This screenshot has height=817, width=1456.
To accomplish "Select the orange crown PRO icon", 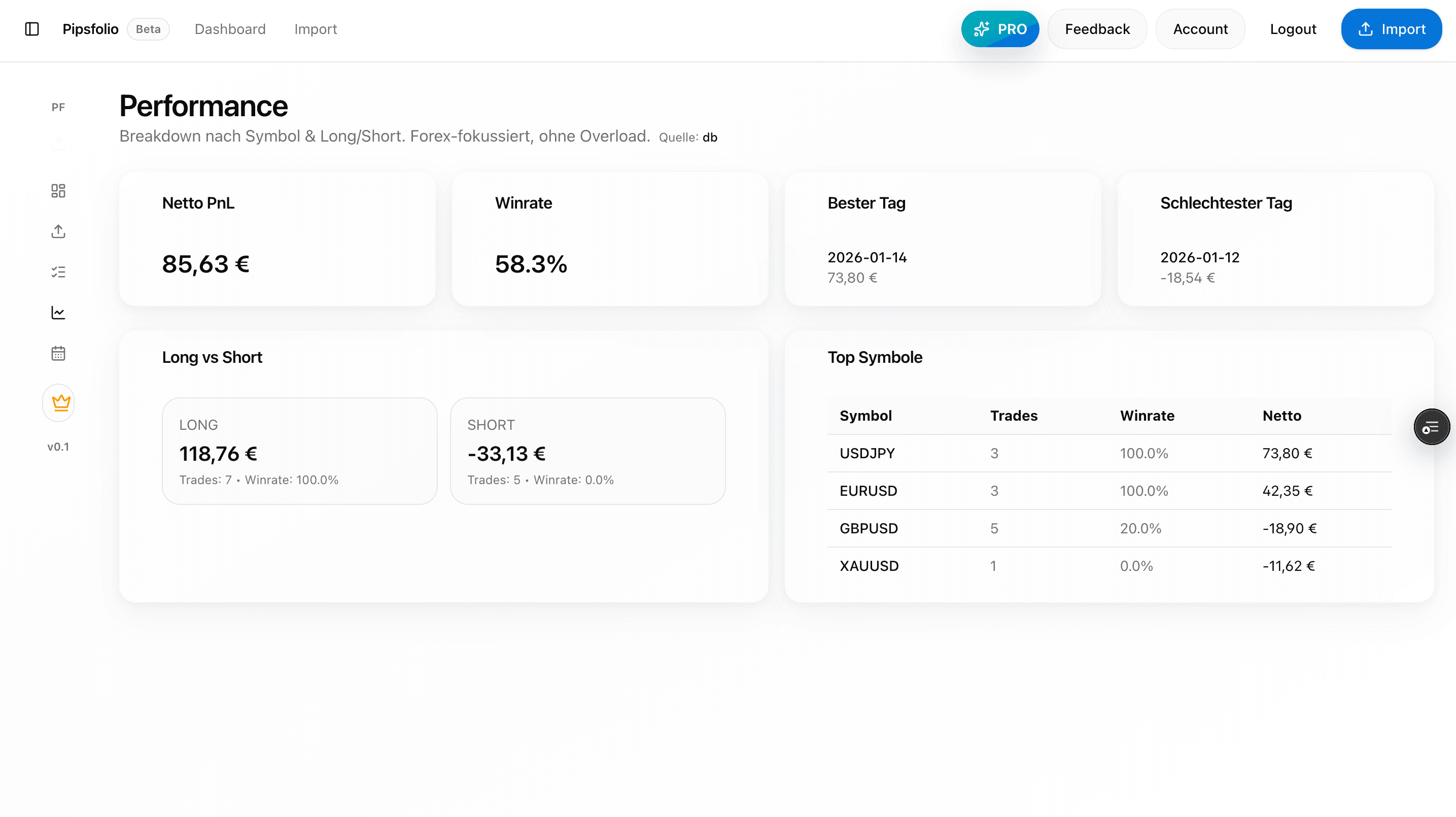I will pyautogui.click(x=58, y=402).
